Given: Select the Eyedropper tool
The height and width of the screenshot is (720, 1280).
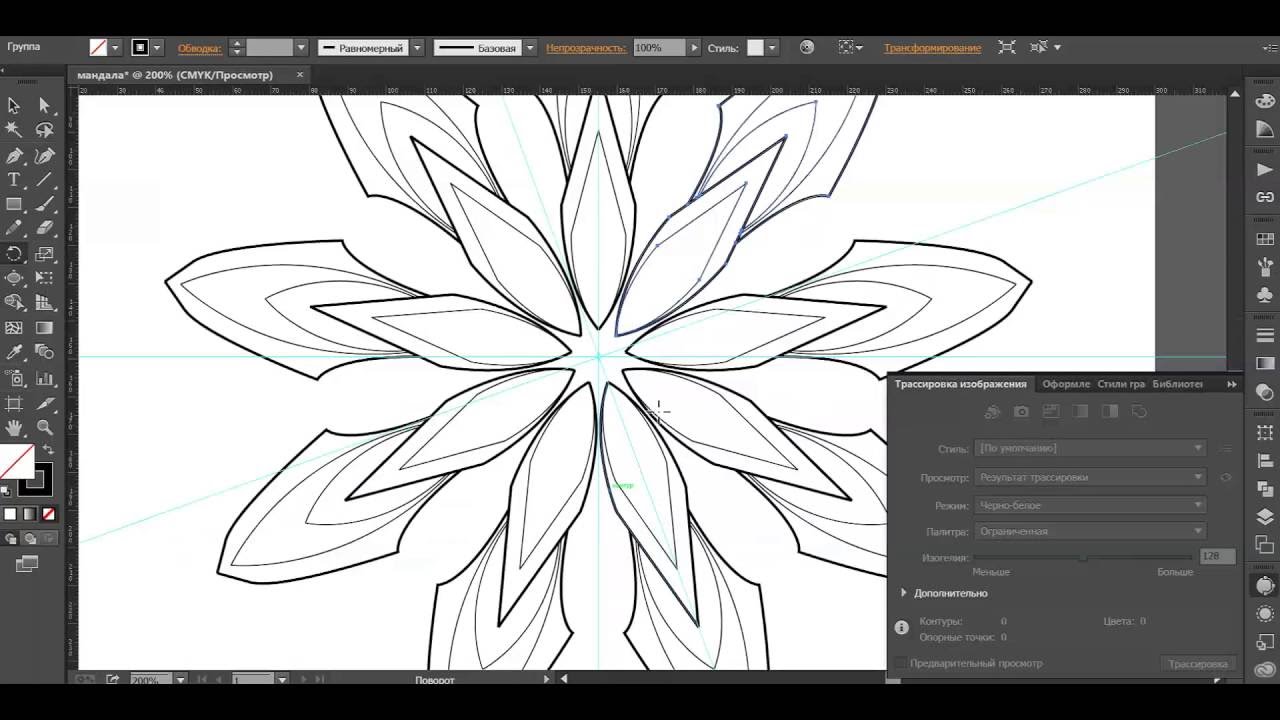Looking at the screenshot, I should [14, 352].
